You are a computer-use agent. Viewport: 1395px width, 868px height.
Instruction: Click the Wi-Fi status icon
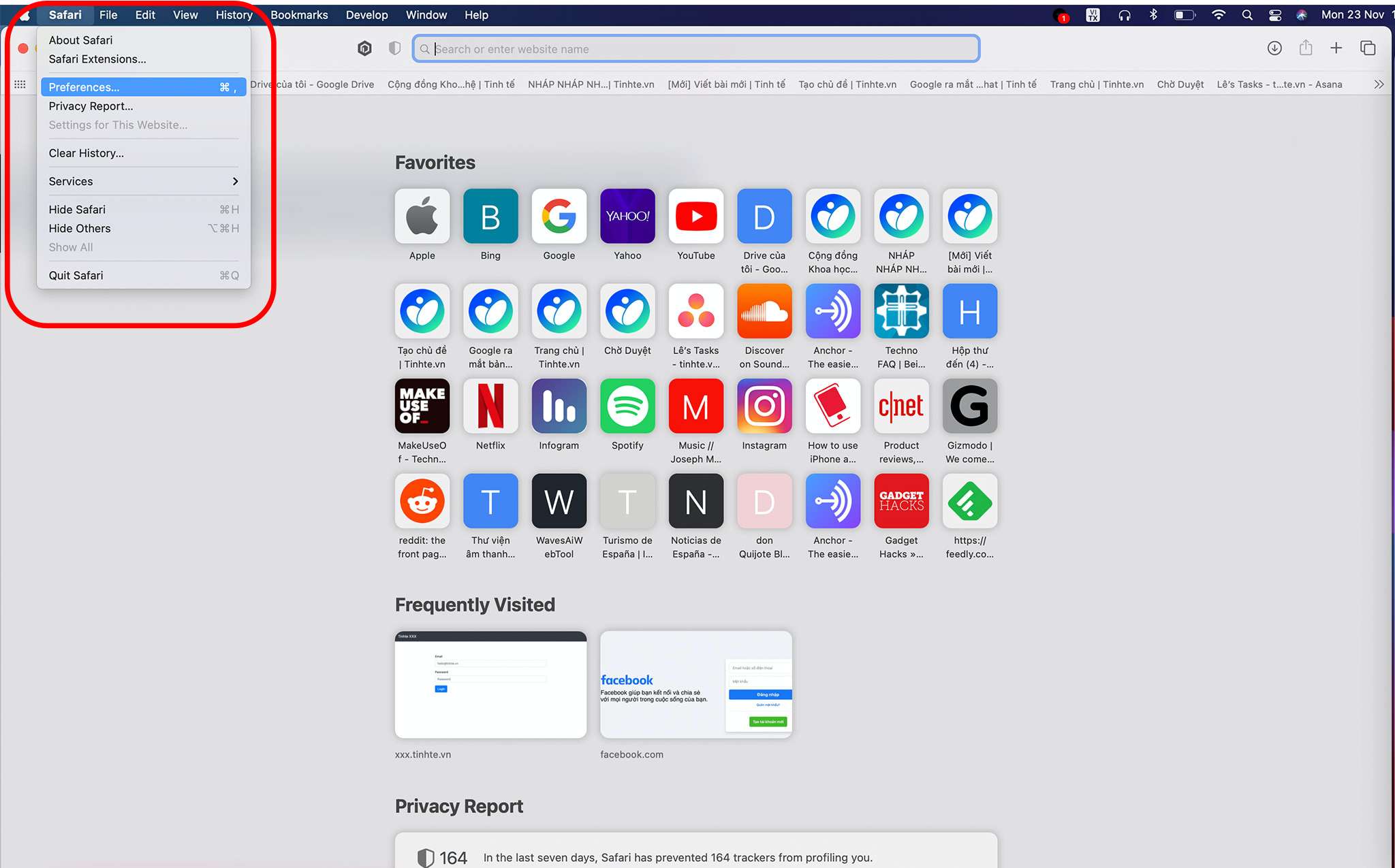point(1219,15)
